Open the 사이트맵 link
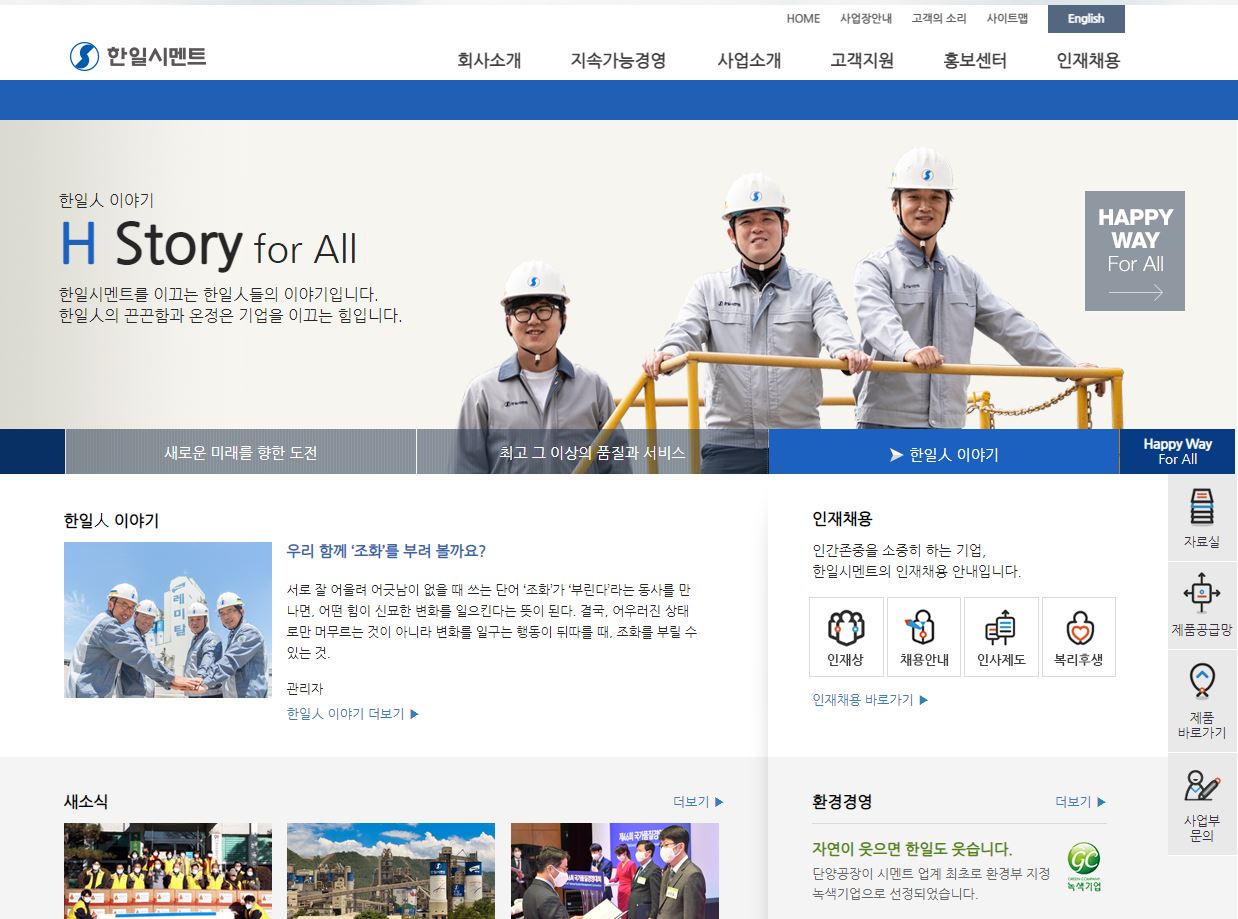 tap(1007, 19)
